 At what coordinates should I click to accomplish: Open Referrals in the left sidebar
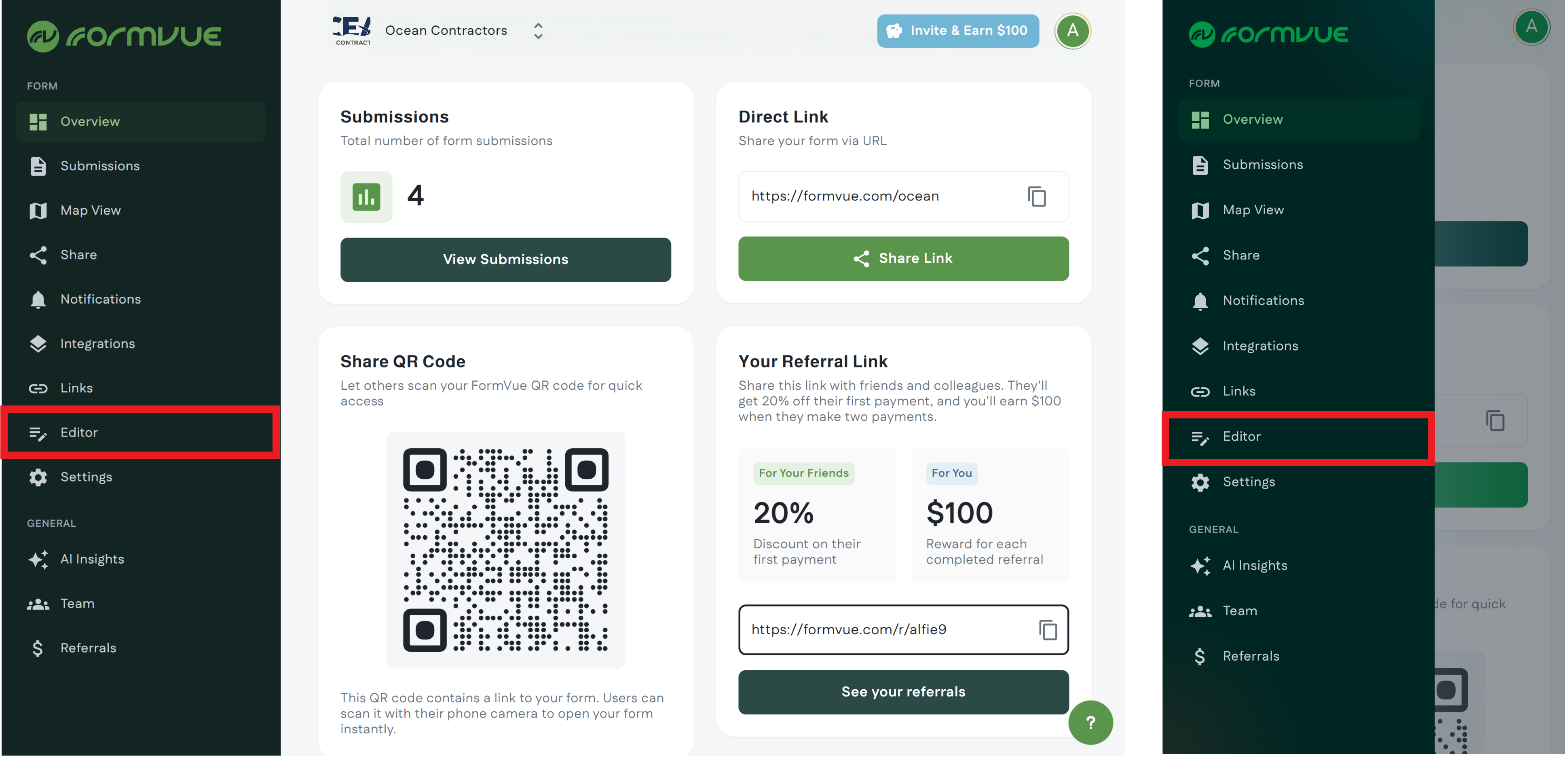(x=88, y=648)
